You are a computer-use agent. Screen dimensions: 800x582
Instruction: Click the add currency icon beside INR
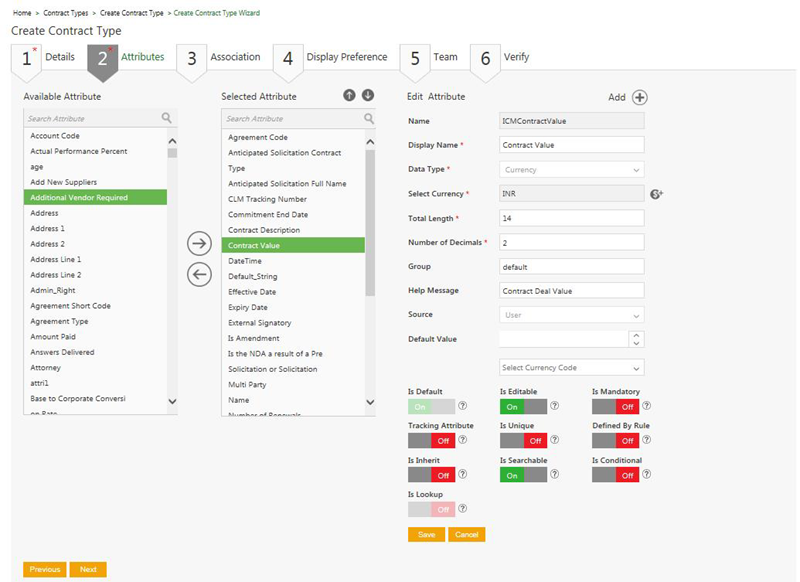(x=656, y=194)
